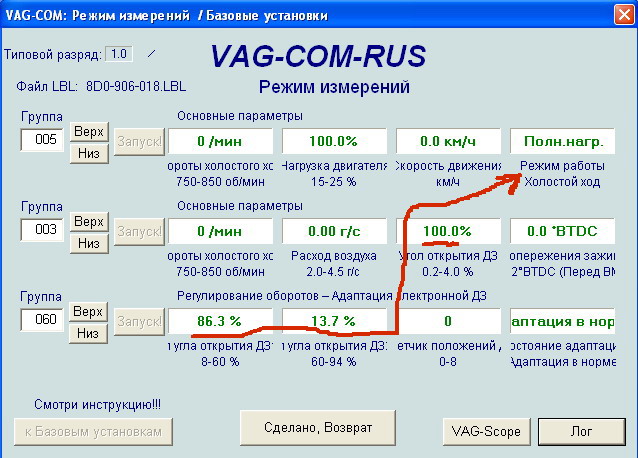Click the 60-94 % range text
The width and height of the screenshot is (638, 458).
(x=334, y=362)
